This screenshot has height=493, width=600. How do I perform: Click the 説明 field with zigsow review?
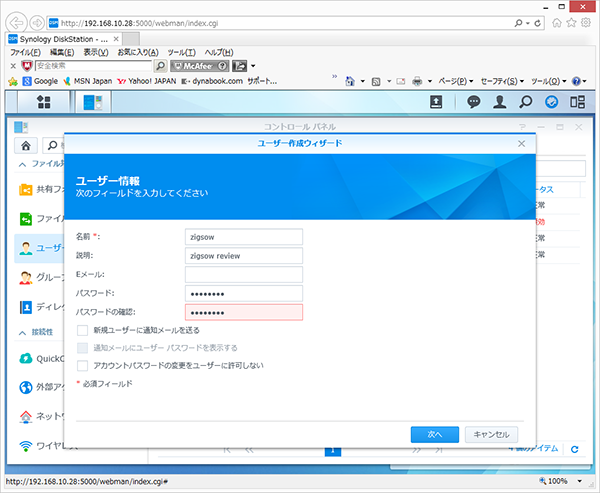pyautogui.click(x=244, y=256)
